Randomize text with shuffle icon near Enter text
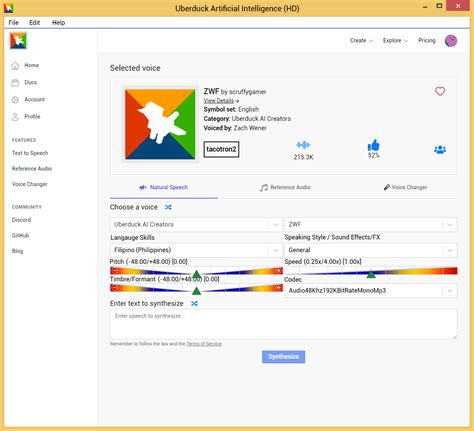The height and width of the screenshot is (431, 474). tap(194, 303)
